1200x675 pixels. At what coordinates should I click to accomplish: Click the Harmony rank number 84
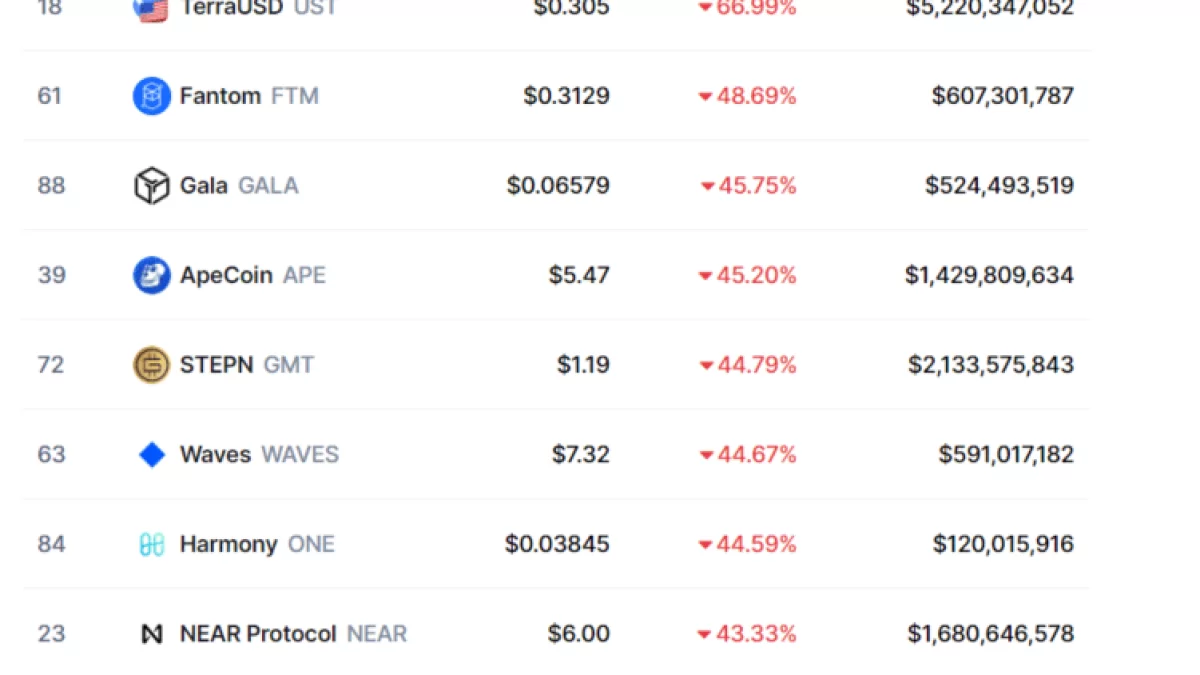tap(51, 544)
